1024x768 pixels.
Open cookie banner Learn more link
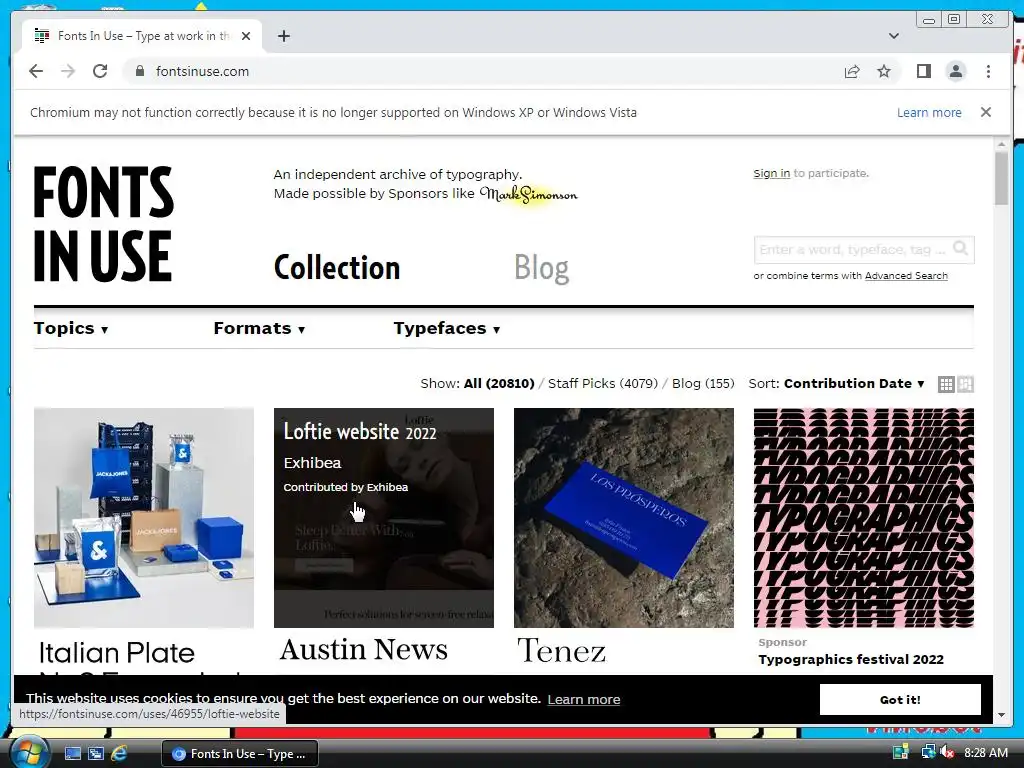583,699
